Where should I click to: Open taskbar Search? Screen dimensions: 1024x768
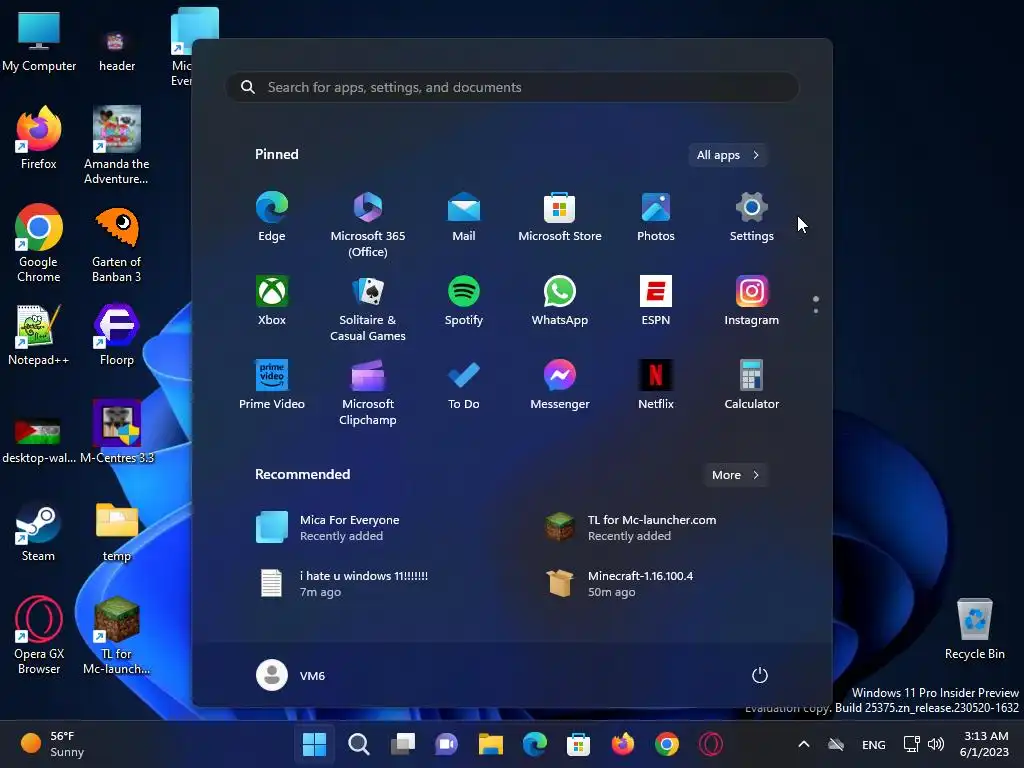[359, 744]
